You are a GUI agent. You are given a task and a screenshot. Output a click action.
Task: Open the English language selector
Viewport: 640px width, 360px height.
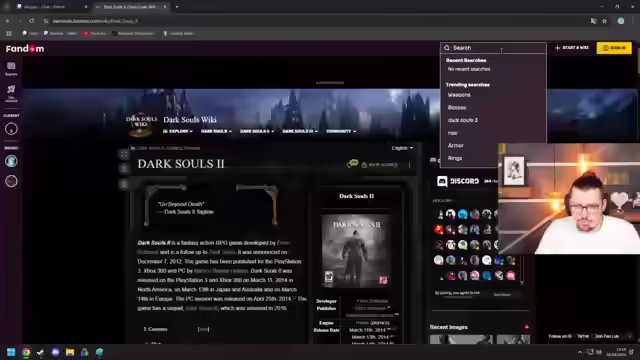(x=402, y=148)
